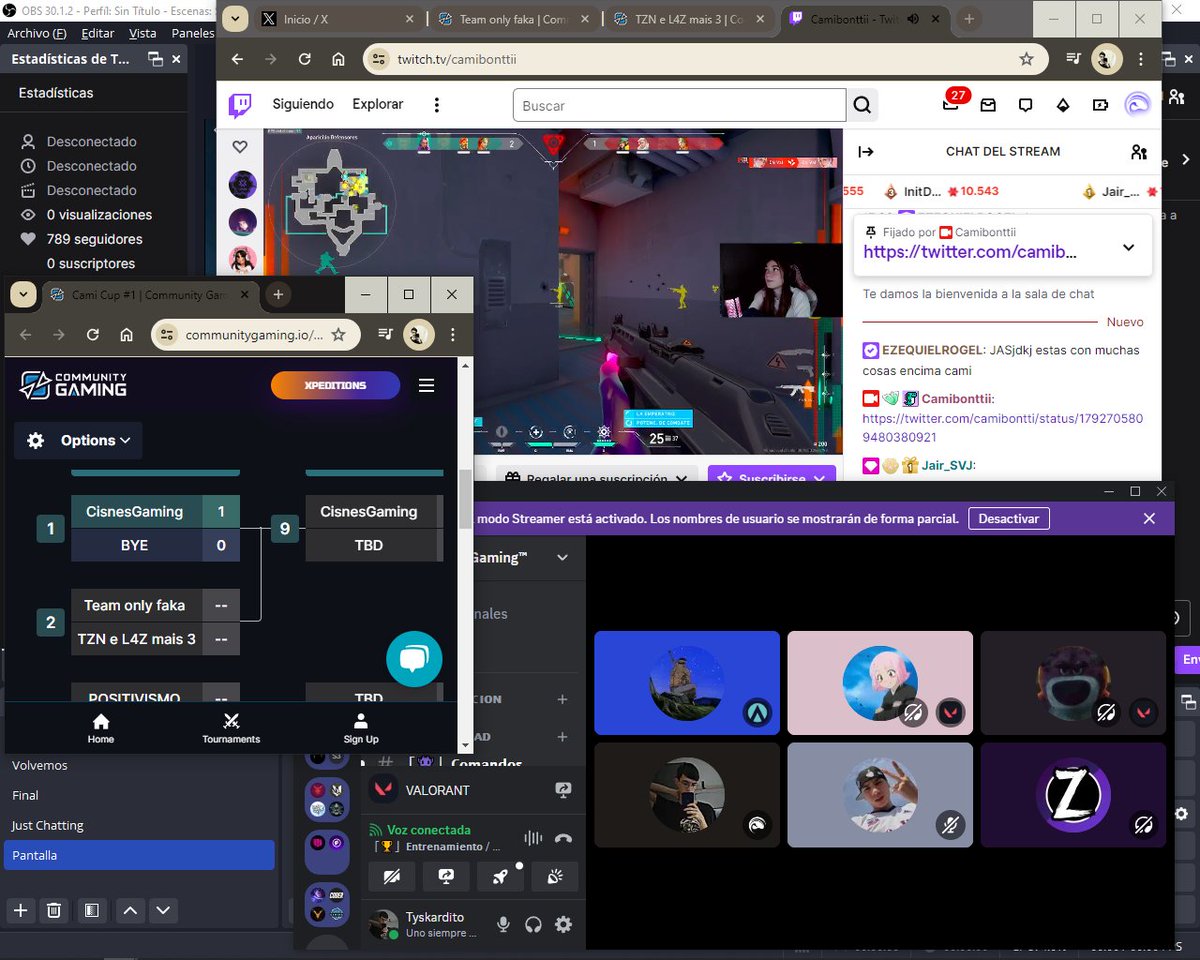Open tab search dropdown in Cami Cup window
Viewport: 1200px width, 960px height.
point(23,294)
